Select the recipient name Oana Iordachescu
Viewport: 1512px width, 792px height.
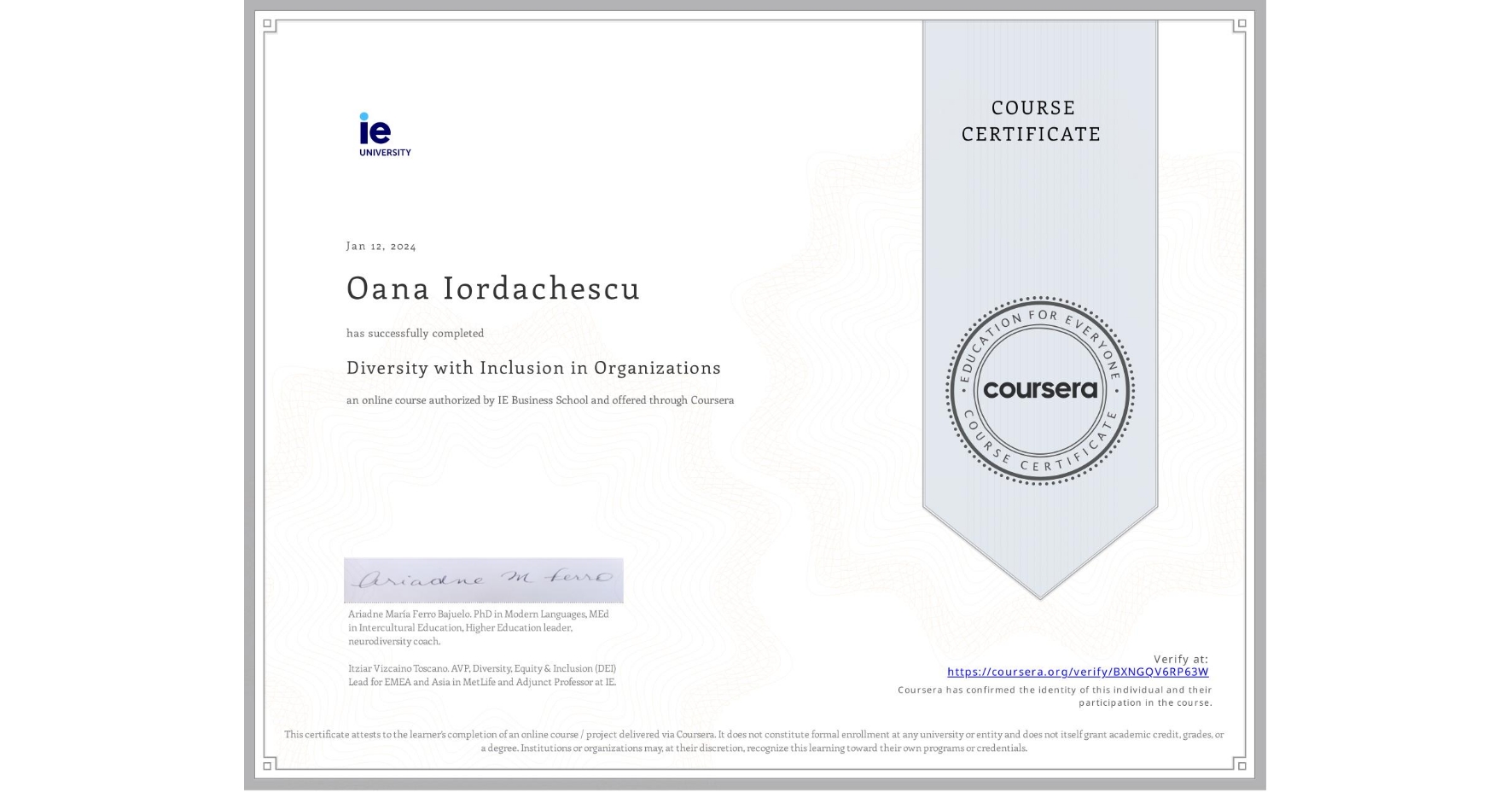[493, 288]
